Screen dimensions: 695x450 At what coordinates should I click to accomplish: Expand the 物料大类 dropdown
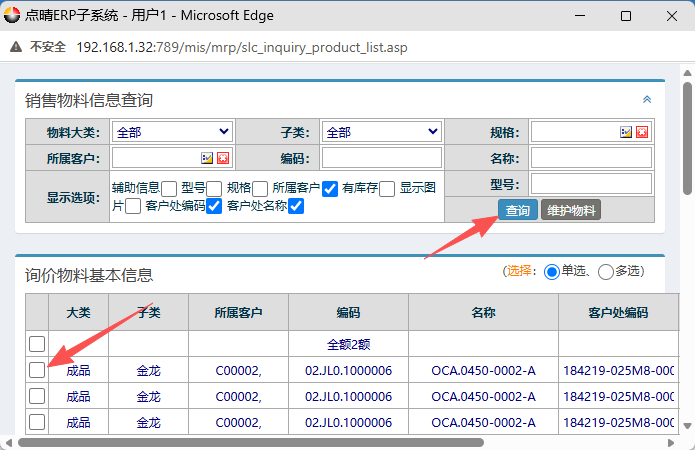point(172,132)
